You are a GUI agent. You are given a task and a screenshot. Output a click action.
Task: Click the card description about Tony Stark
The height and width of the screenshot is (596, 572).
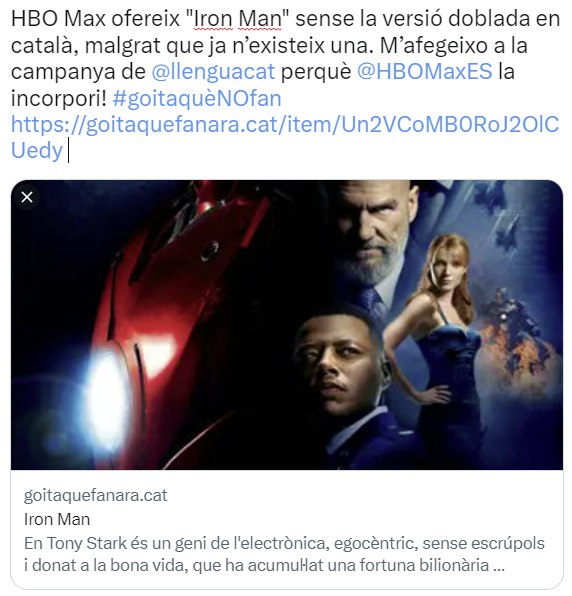pos(284,554)
